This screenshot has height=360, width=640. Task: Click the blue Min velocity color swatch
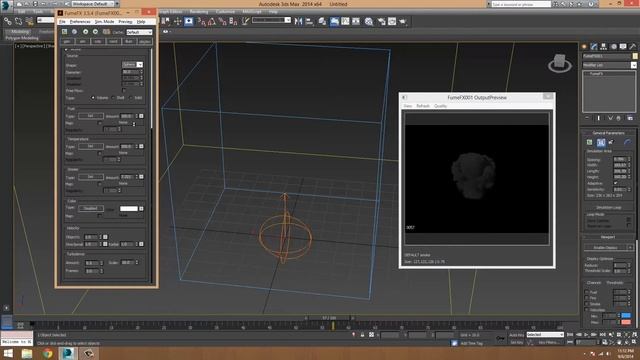pyautogui.click(x=626, y=316)
